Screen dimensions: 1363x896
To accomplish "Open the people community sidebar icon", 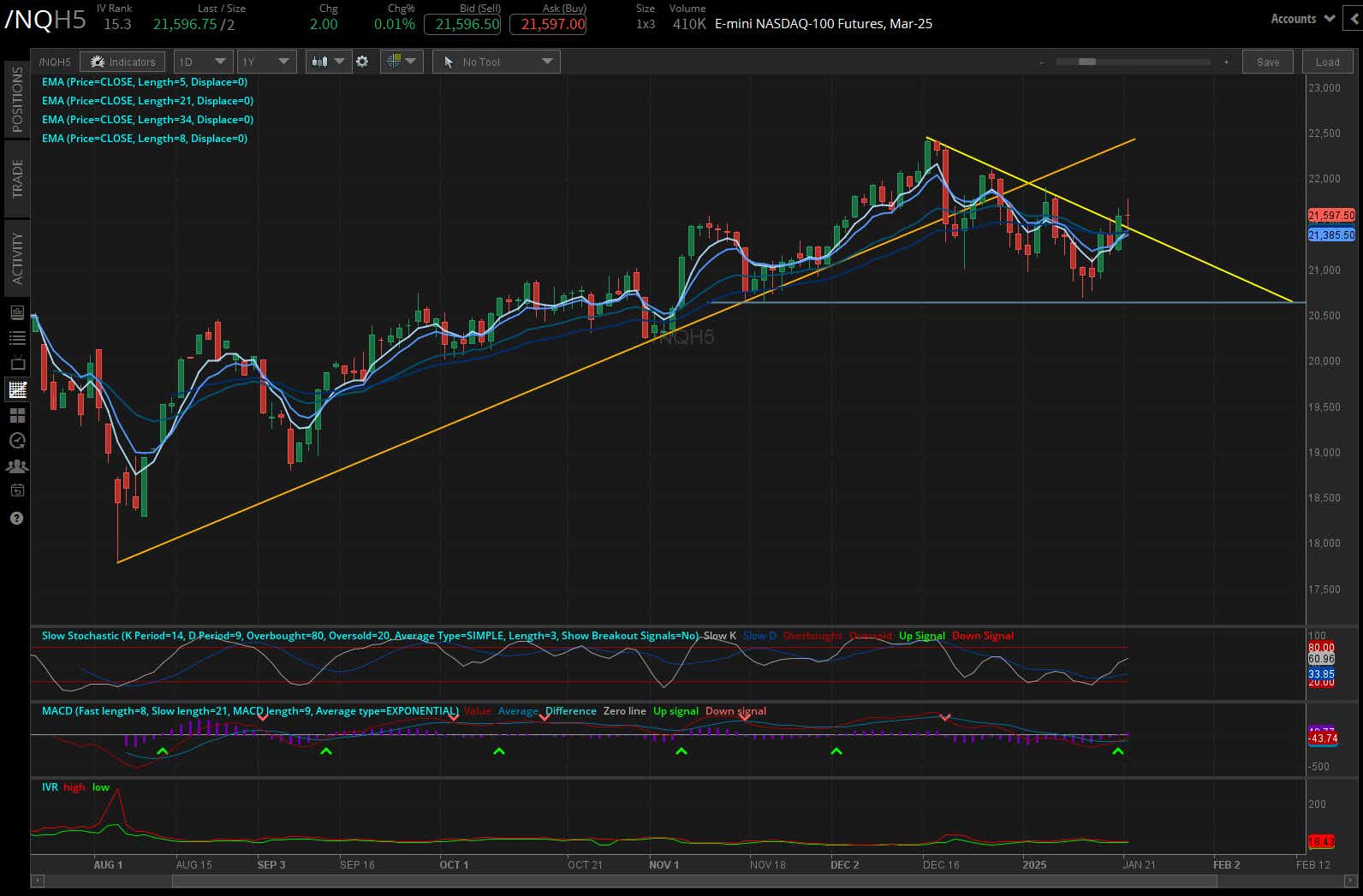I will 16,466.
